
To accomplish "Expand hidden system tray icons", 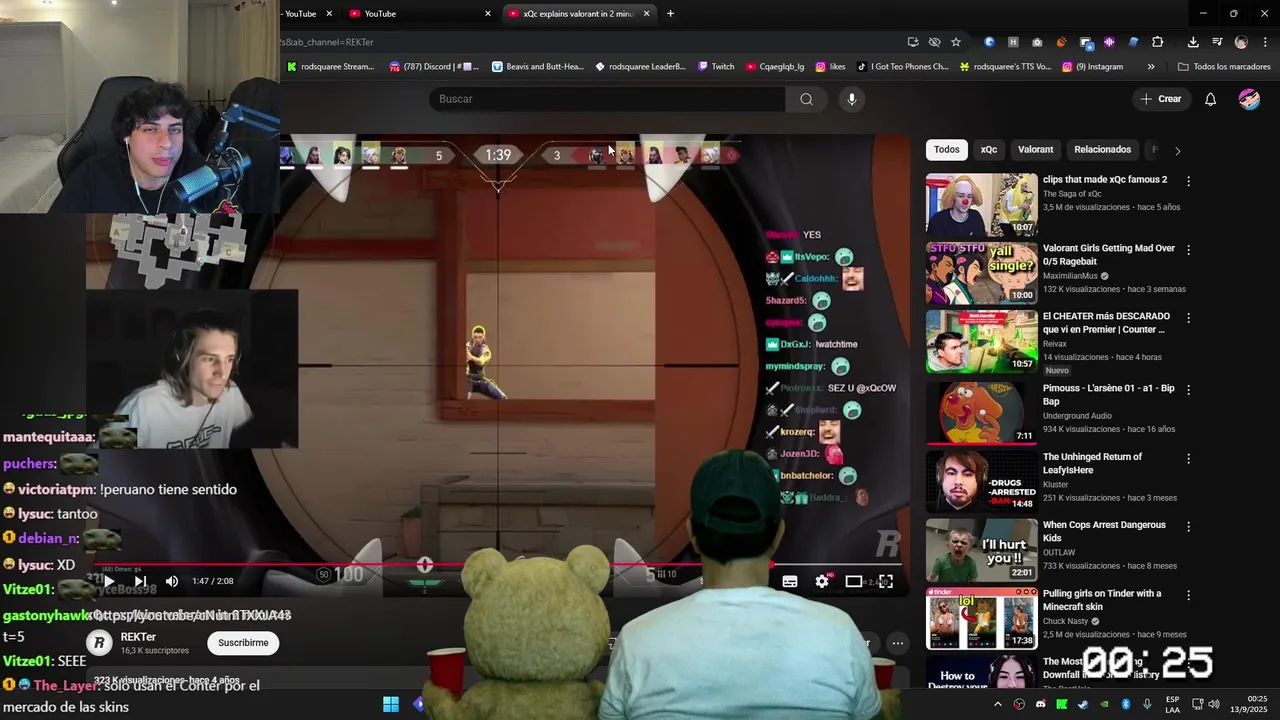I will click(997, 704).
